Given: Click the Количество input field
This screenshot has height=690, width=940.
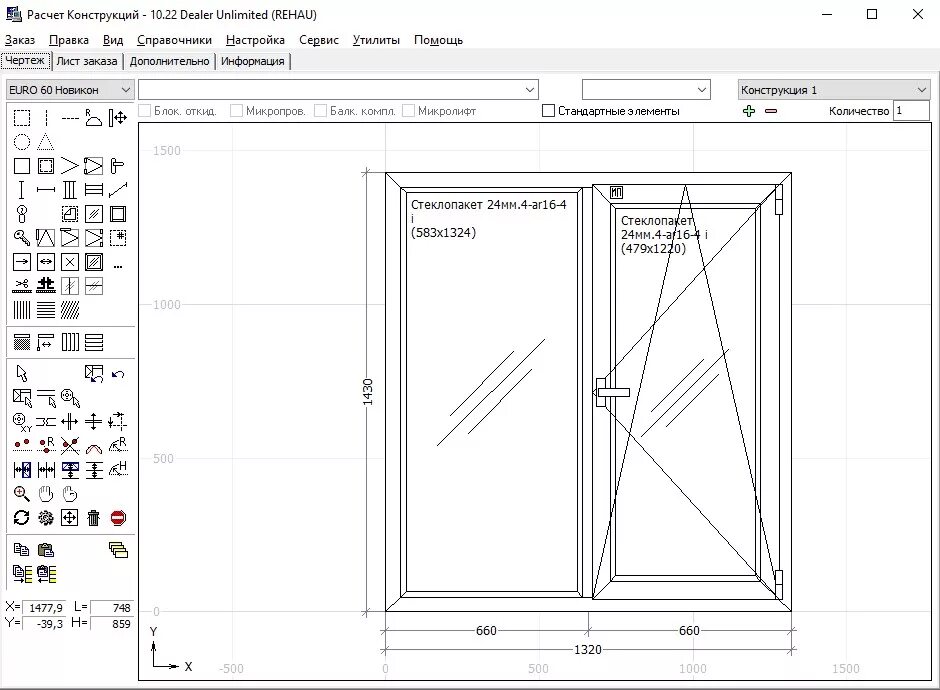Looking at the screenshot, I should click(x=911, y=111).
